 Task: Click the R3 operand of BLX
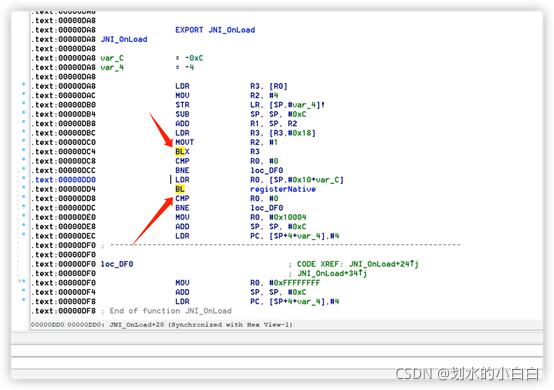coord(255,152)
